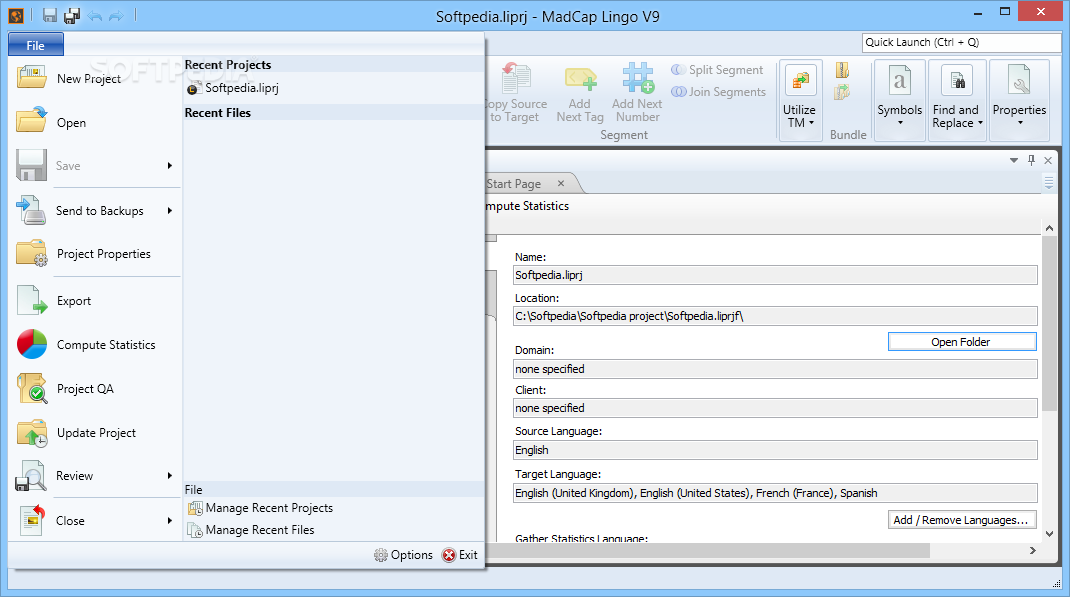Click the Source Language field

775,450
